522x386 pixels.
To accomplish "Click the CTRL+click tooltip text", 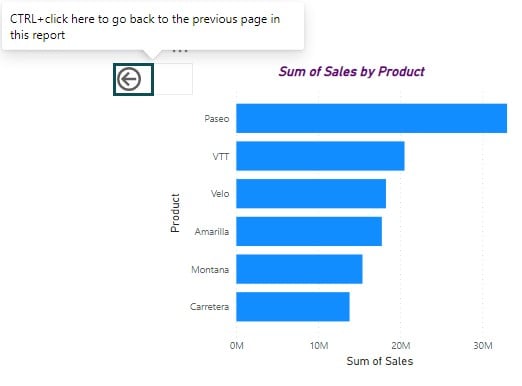I will [145, 27].
